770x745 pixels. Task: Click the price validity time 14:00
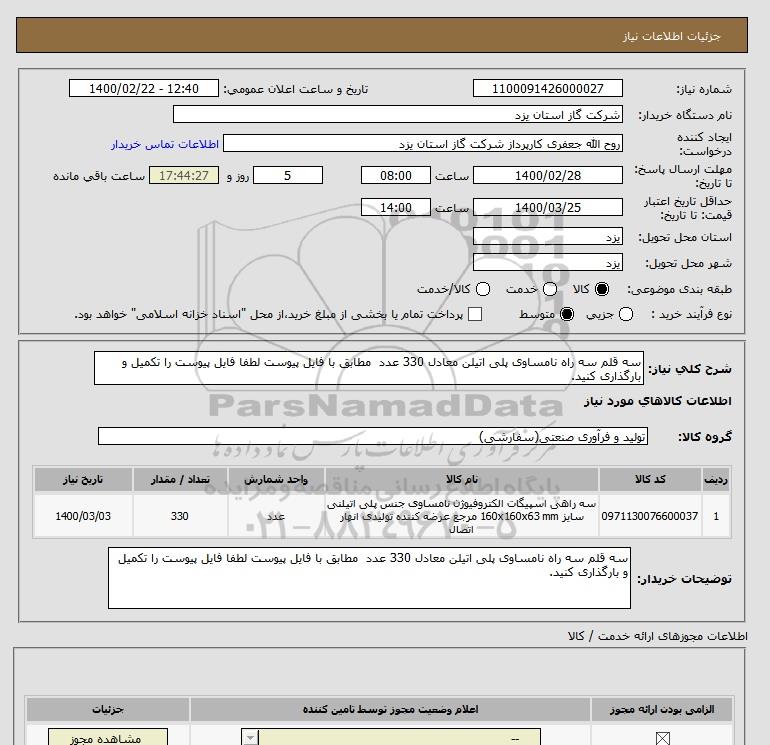[396, 207]
